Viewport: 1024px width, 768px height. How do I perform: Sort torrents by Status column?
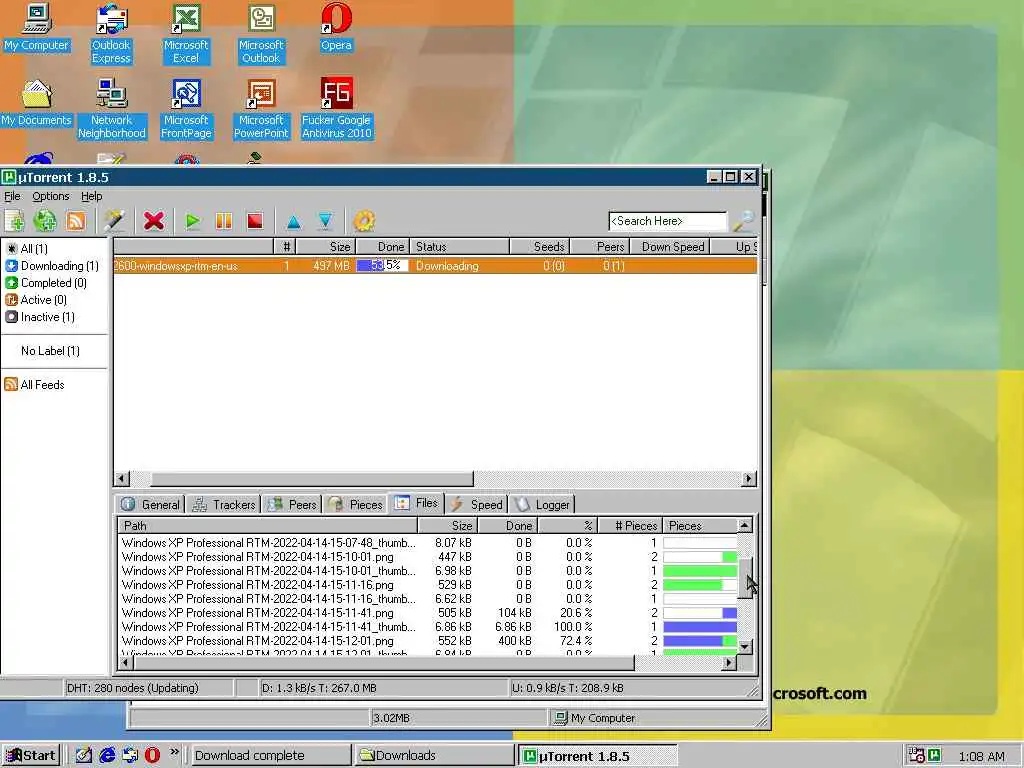[x=460, y=247]
